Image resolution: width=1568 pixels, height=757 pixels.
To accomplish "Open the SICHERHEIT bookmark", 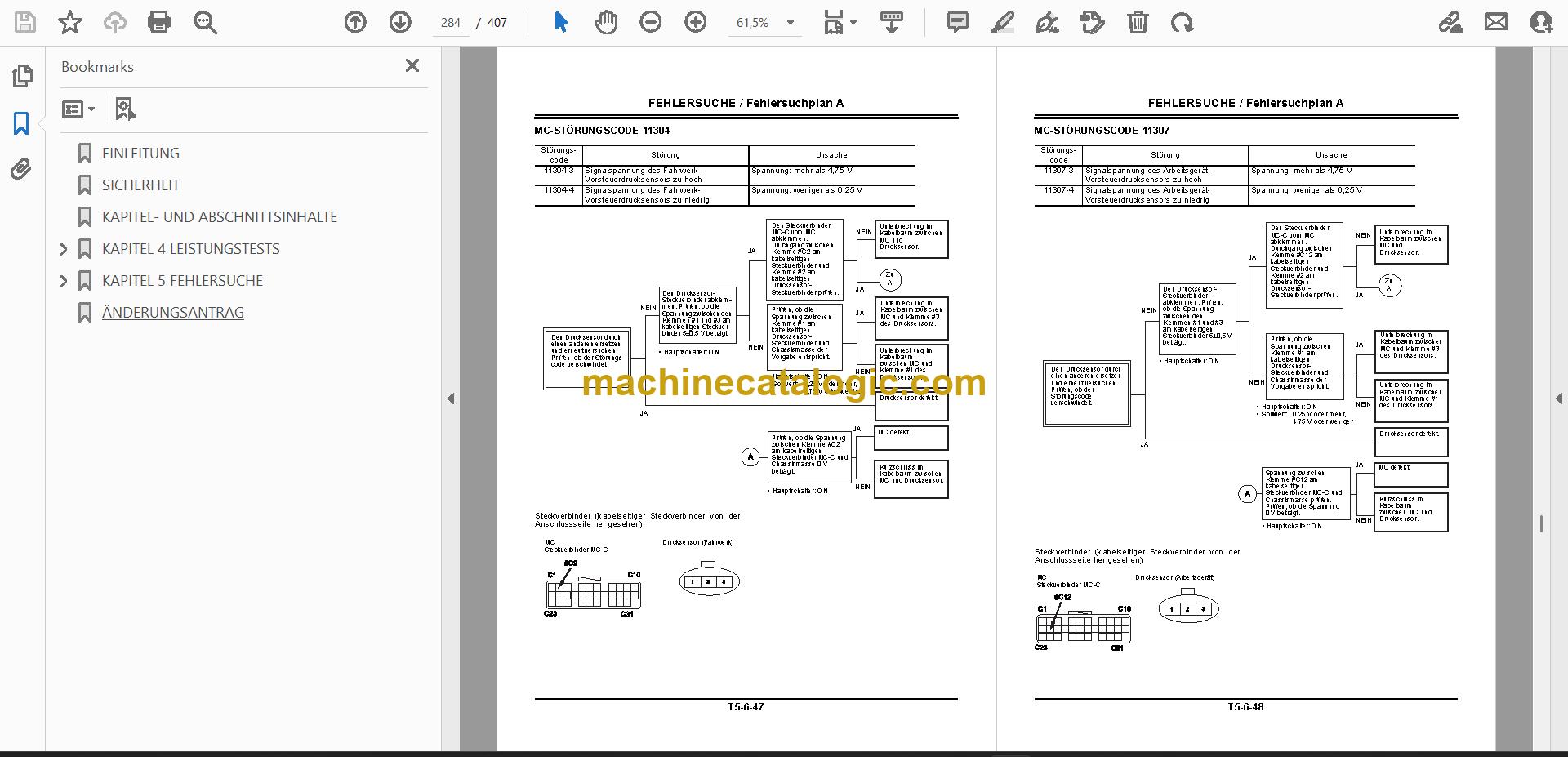I will coord(140,185).
